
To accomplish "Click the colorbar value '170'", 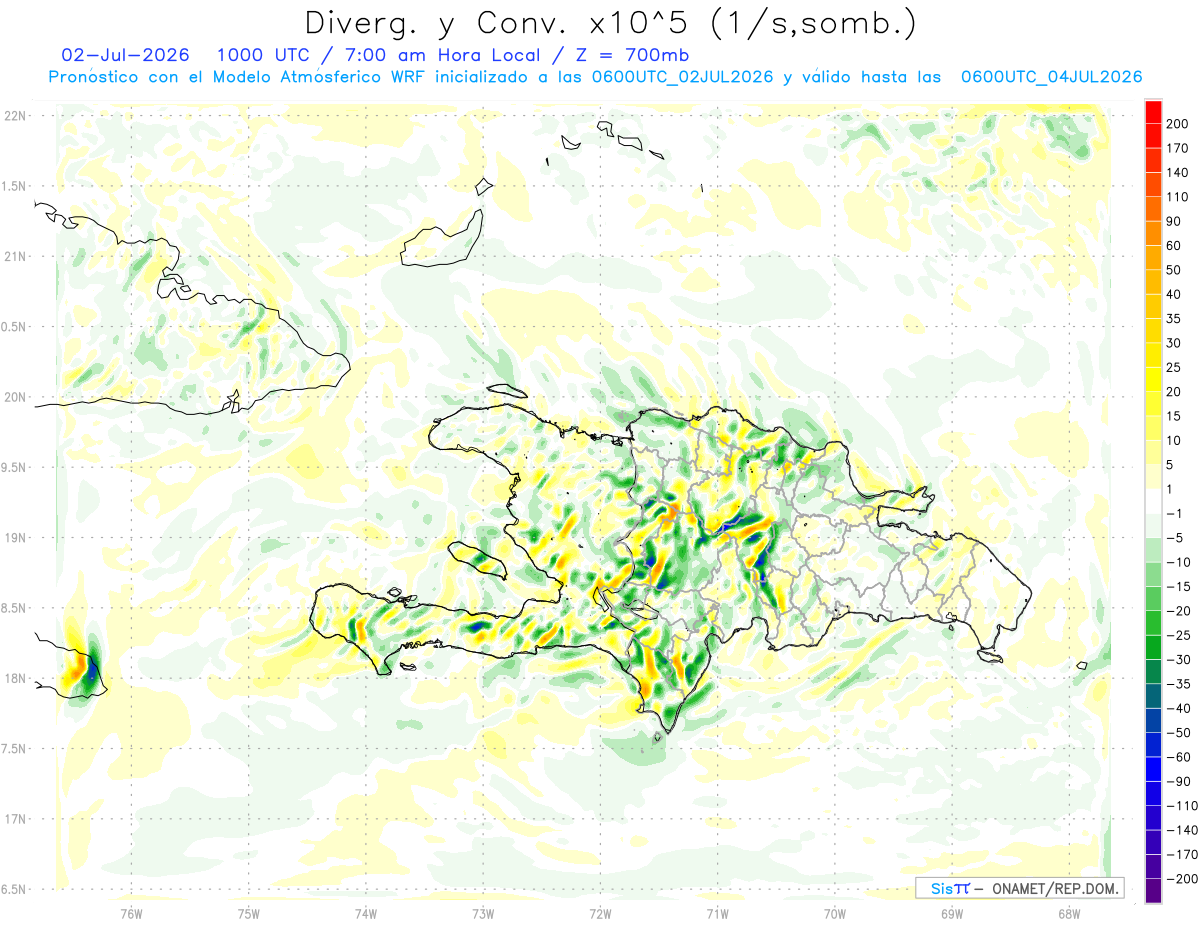I will coord(1179,148).
